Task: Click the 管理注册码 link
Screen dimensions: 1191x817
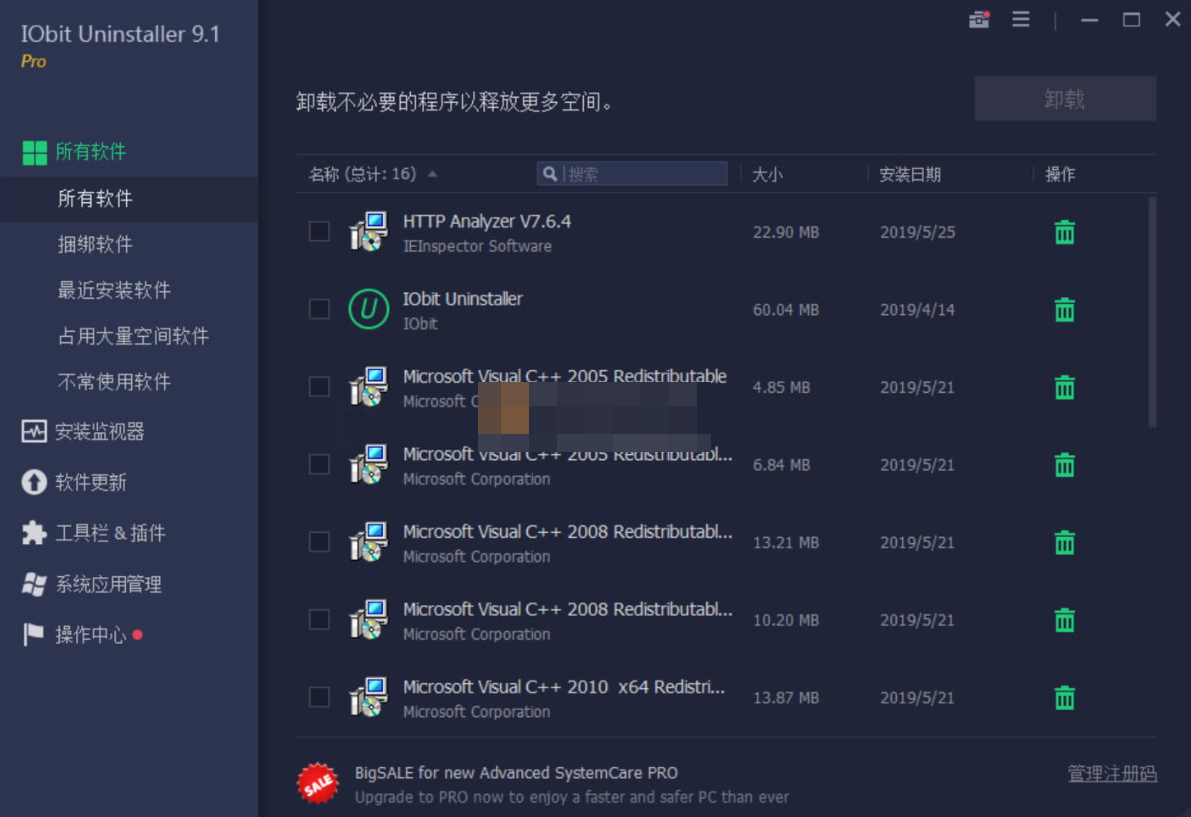Action: click(1111, 773)
